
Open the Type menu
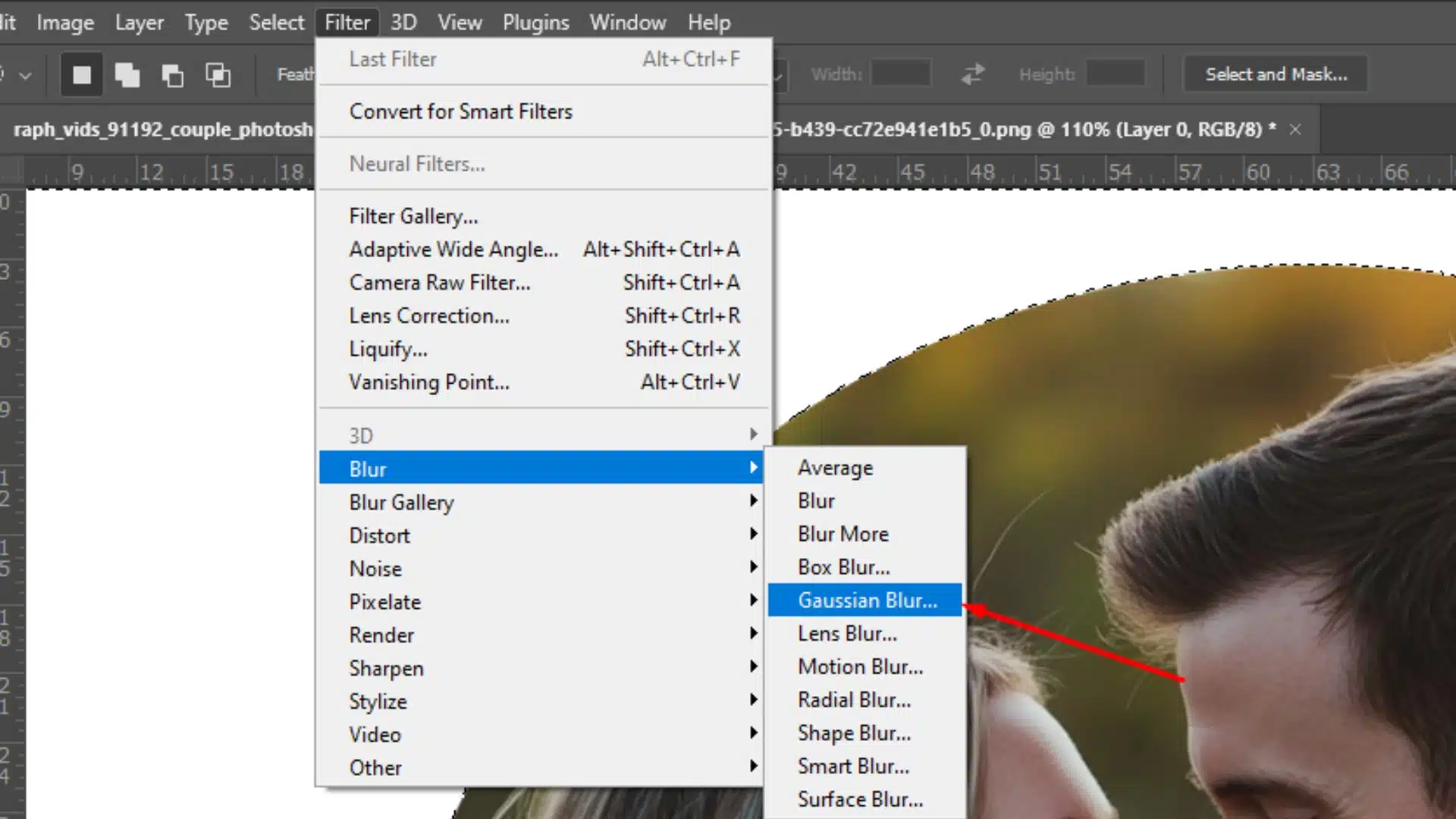(x=206, y=23)
